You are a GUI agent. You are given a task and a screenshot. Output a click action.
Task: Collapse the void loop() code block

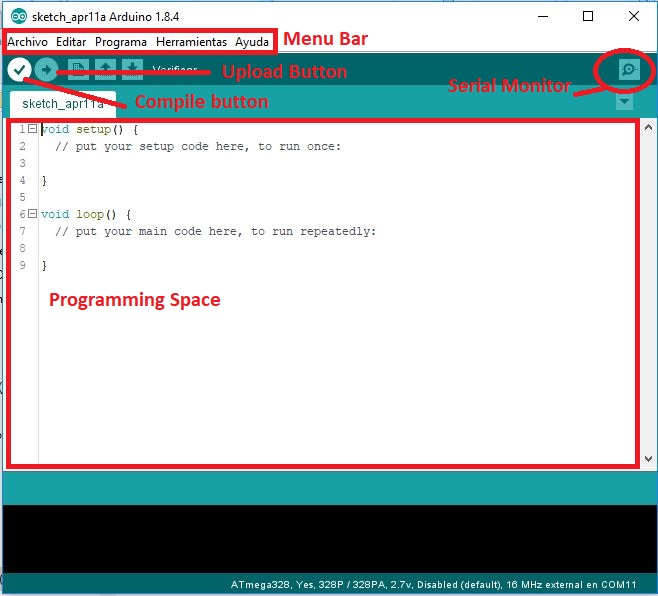32,214
